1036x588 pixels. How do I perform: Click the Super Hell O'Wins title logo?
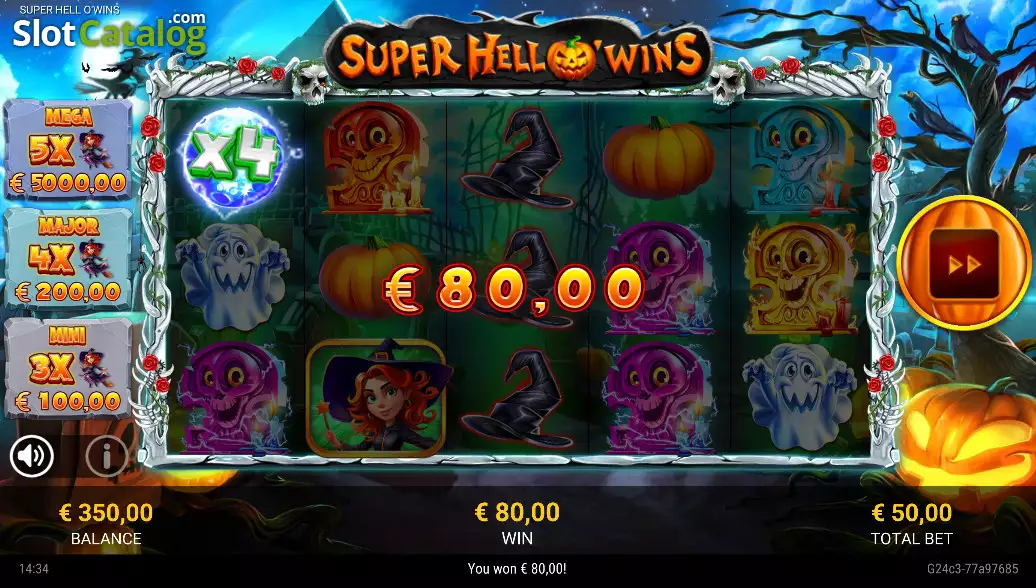tap(519, 55)
